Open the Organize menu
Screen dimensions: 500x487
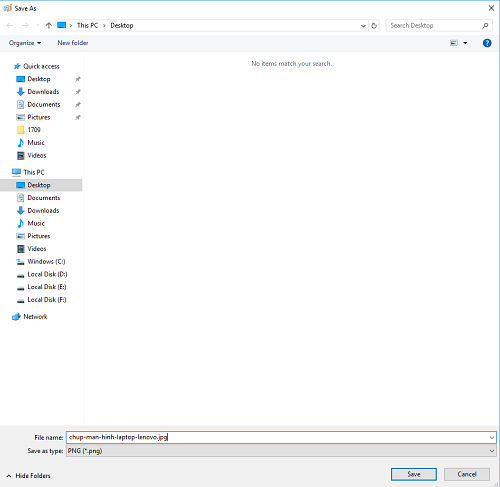point(25,43)
